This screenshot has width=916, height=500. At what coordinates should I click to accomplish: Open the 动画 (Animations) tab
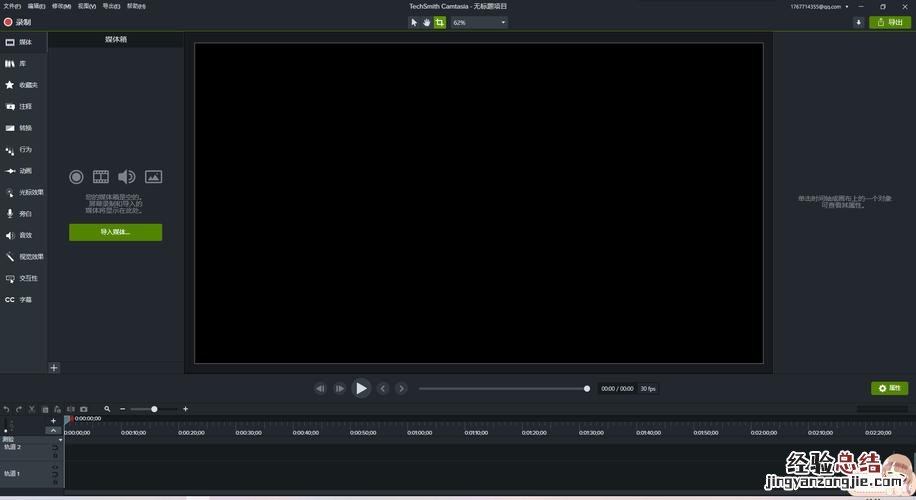tap(23, 171)
